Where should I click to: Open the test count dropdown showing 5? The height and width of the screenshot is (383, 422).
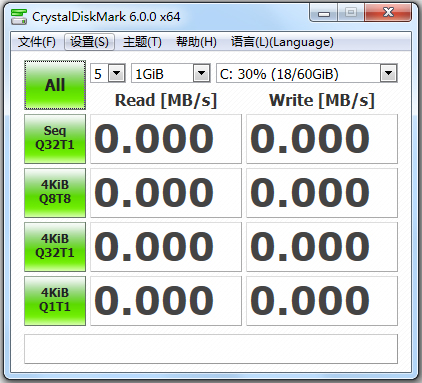click(108, 73)
